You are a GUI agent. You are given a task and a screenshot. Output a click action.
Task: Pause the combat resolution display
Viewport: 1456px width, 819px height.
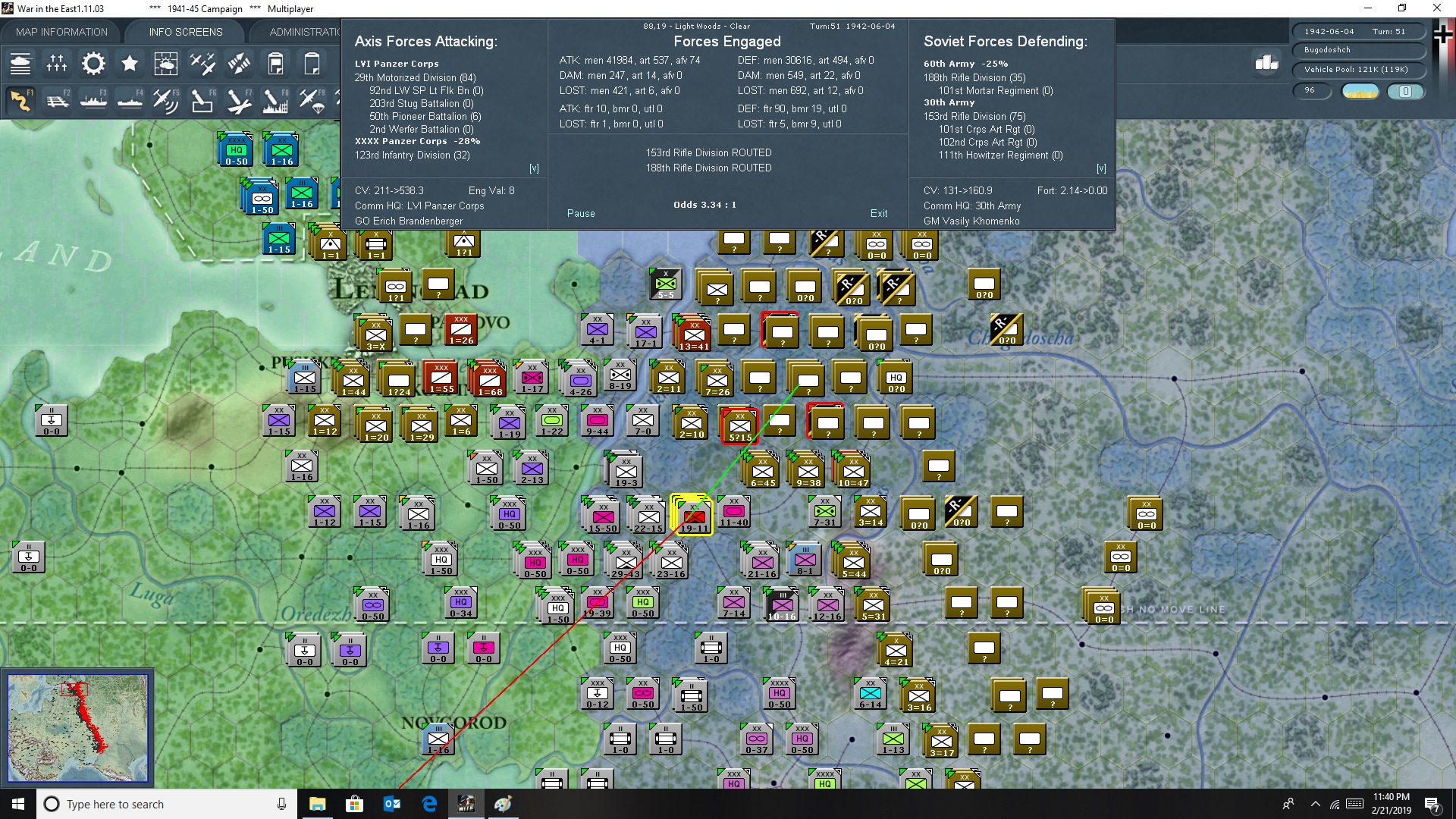[581, 214]
